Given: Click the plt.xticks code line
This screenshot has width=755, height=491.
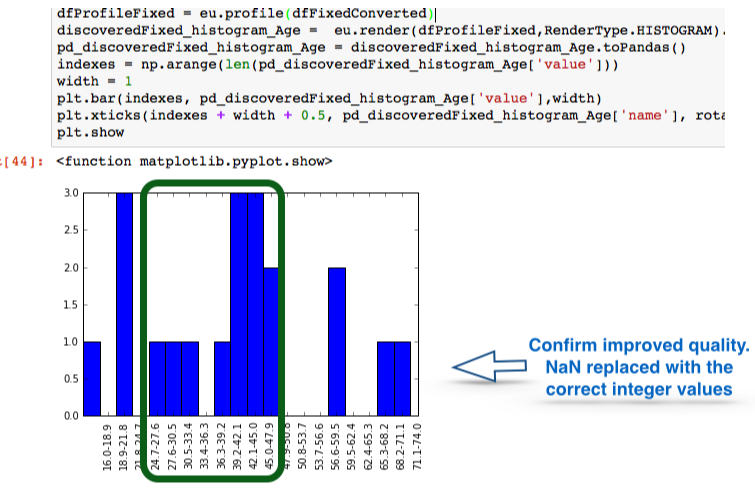Looking at the screenshot, I should [391, 116].
